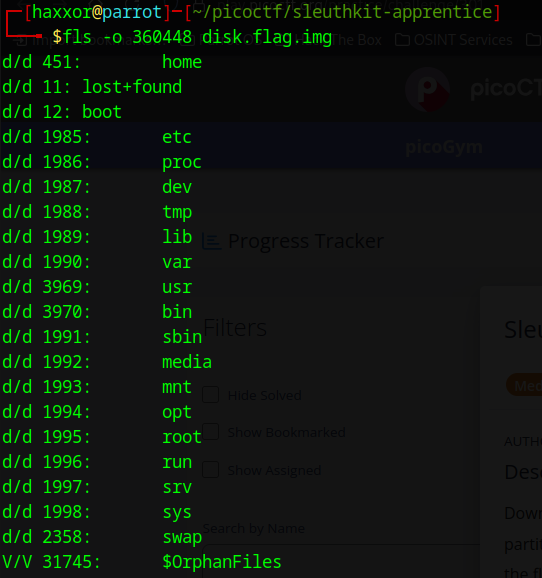Click the root directory listing
Screen dimensions: 542x578
pos(102,437)
